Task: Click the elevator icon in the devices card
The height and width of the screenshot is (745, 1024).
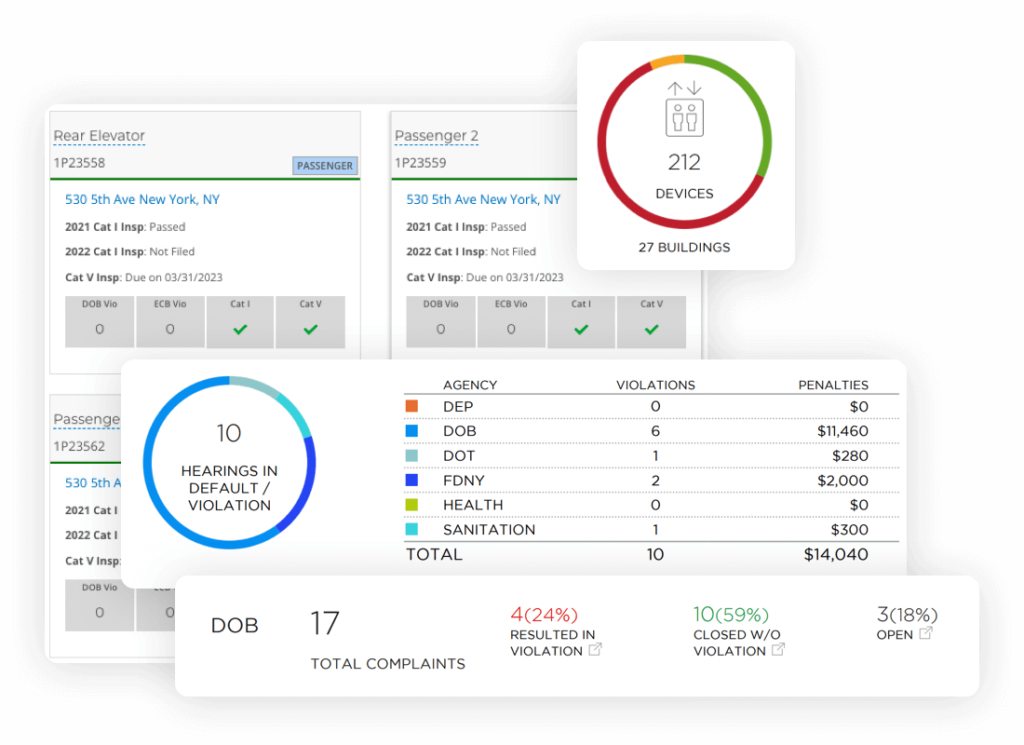Action: [x=685, y=110]
